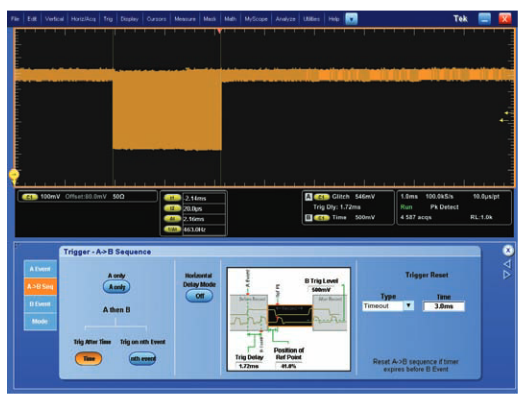The width and height of the screenshot is (525, 397).
Task: Select the left vertical cursor line on waveform
Action: (x=113, y=107)
